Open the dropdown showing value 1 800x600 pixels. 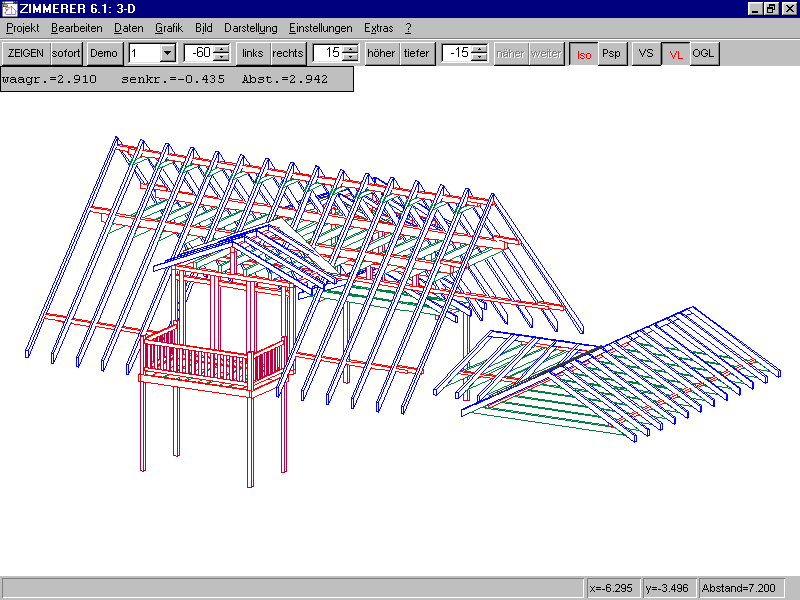pyautogui.click(x=167, y=53)
